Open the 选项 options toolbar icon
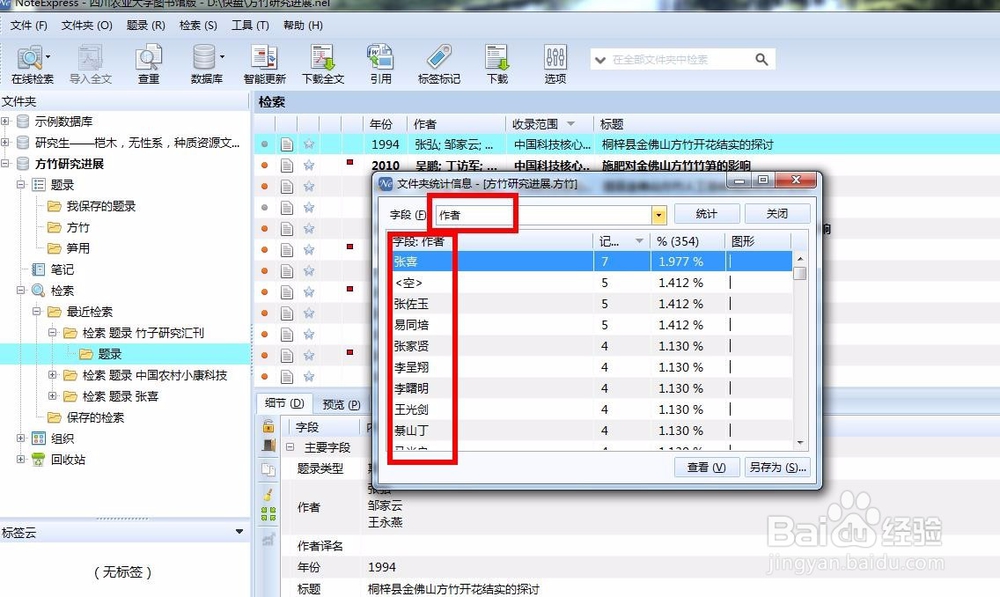The width and height of the screenshot is (1000, 597). [x=555, y=64]
